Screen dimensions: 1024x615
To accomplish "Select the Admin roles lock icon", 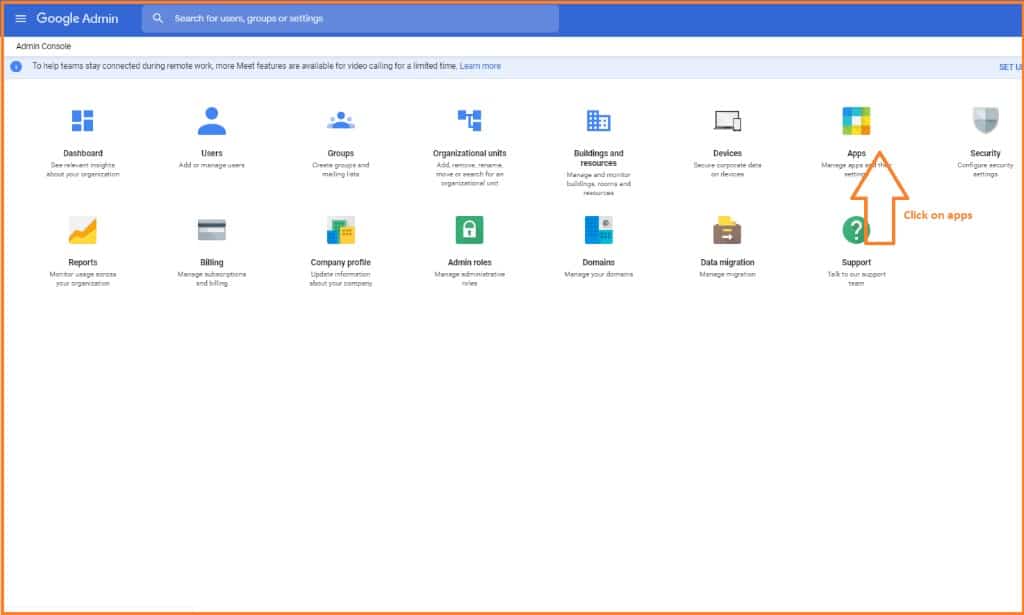I will point(470,230).
